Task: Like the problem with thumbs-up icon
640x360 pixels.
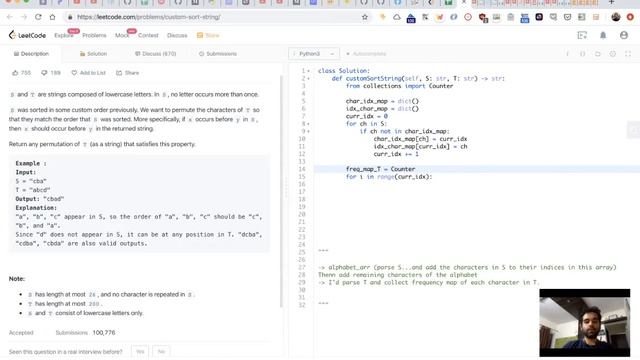Action: [x=15, y=73]
